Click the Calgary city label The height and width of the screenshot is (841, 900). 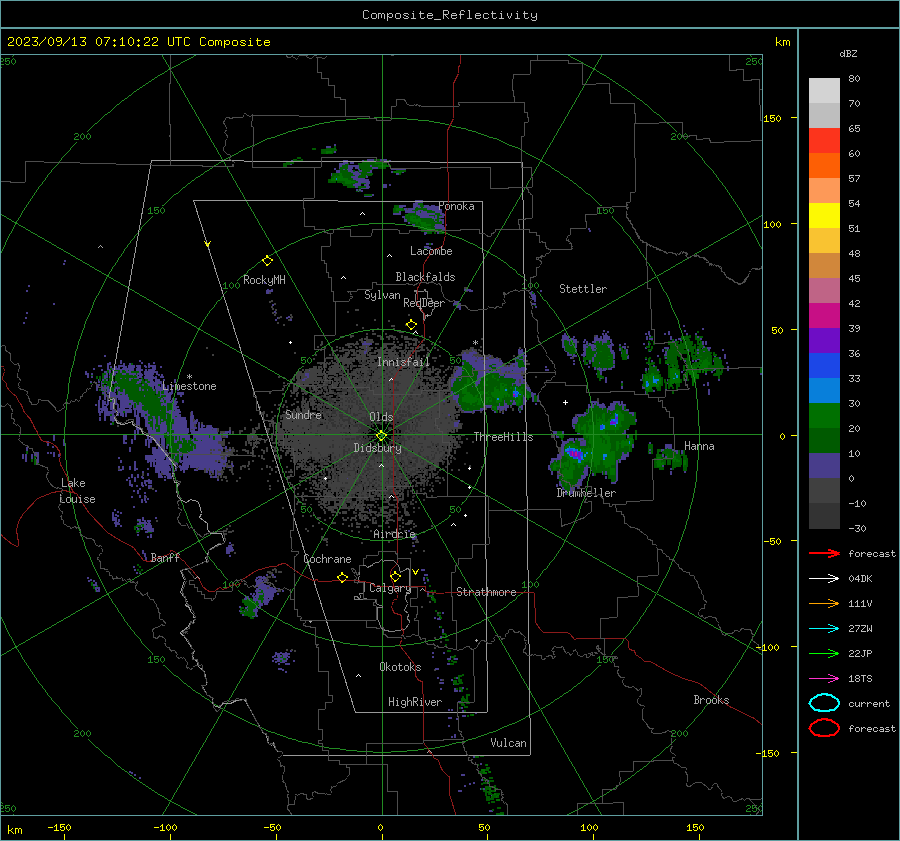390,588
